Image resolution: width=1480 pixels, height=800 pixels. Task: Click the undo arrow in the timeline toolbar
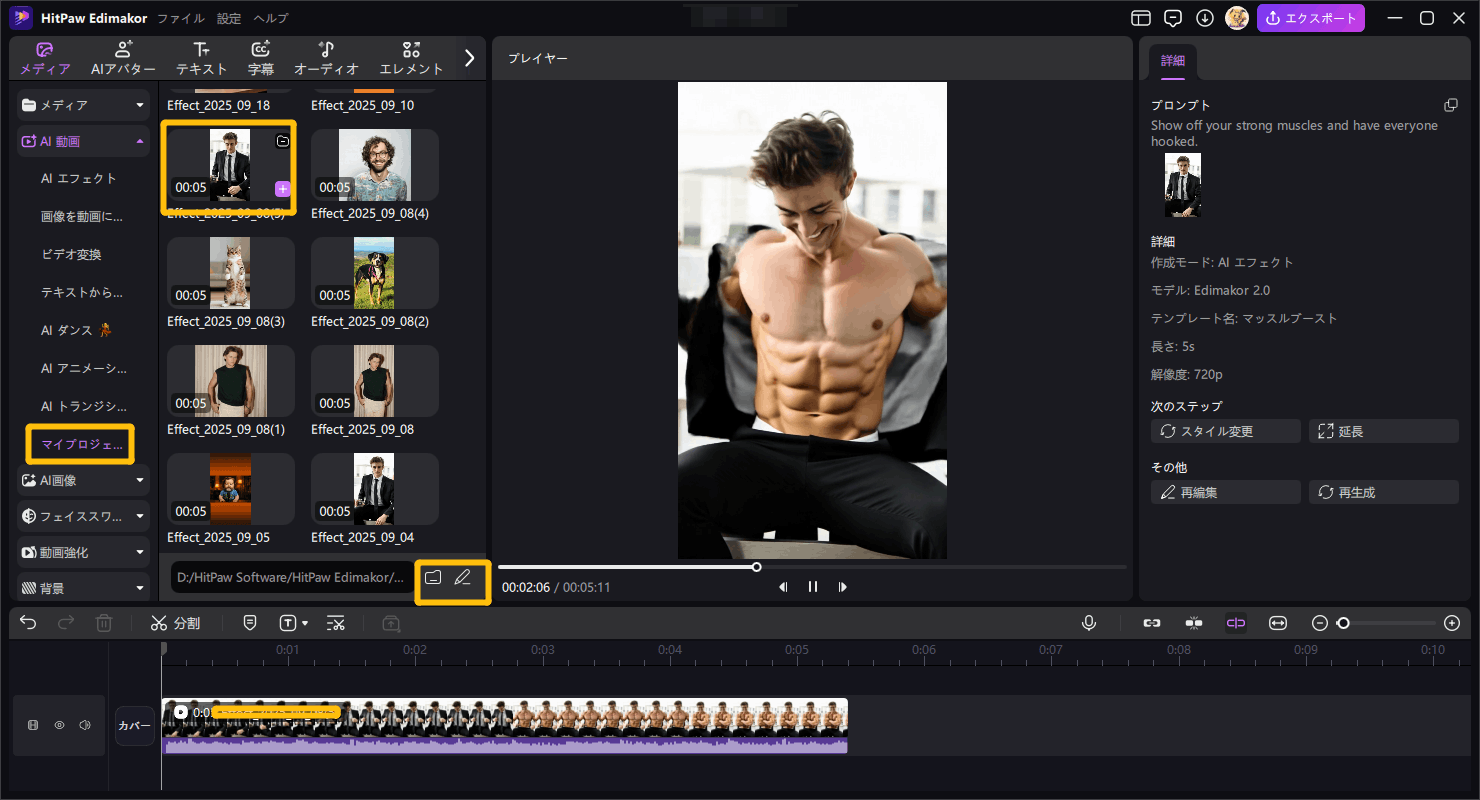click(x=28, y=623)
